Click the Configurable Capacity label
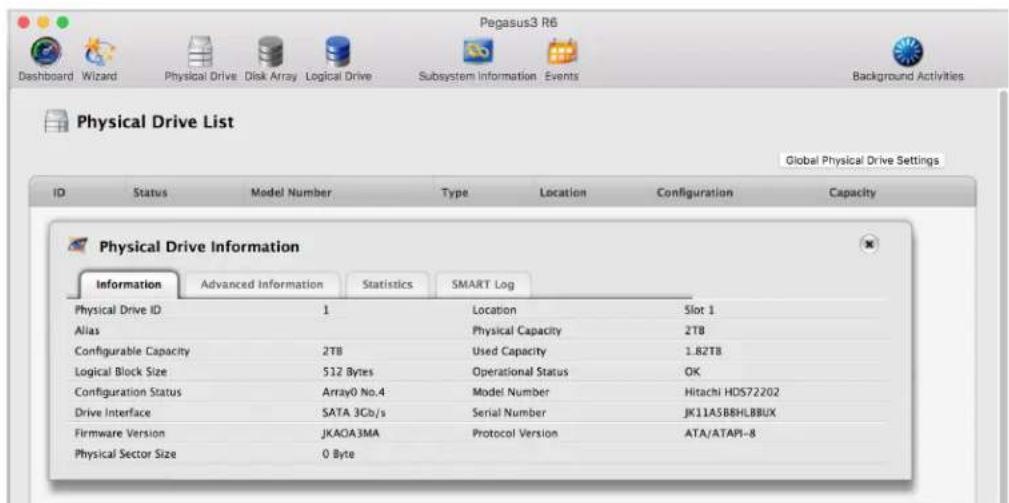 [132, 351]
